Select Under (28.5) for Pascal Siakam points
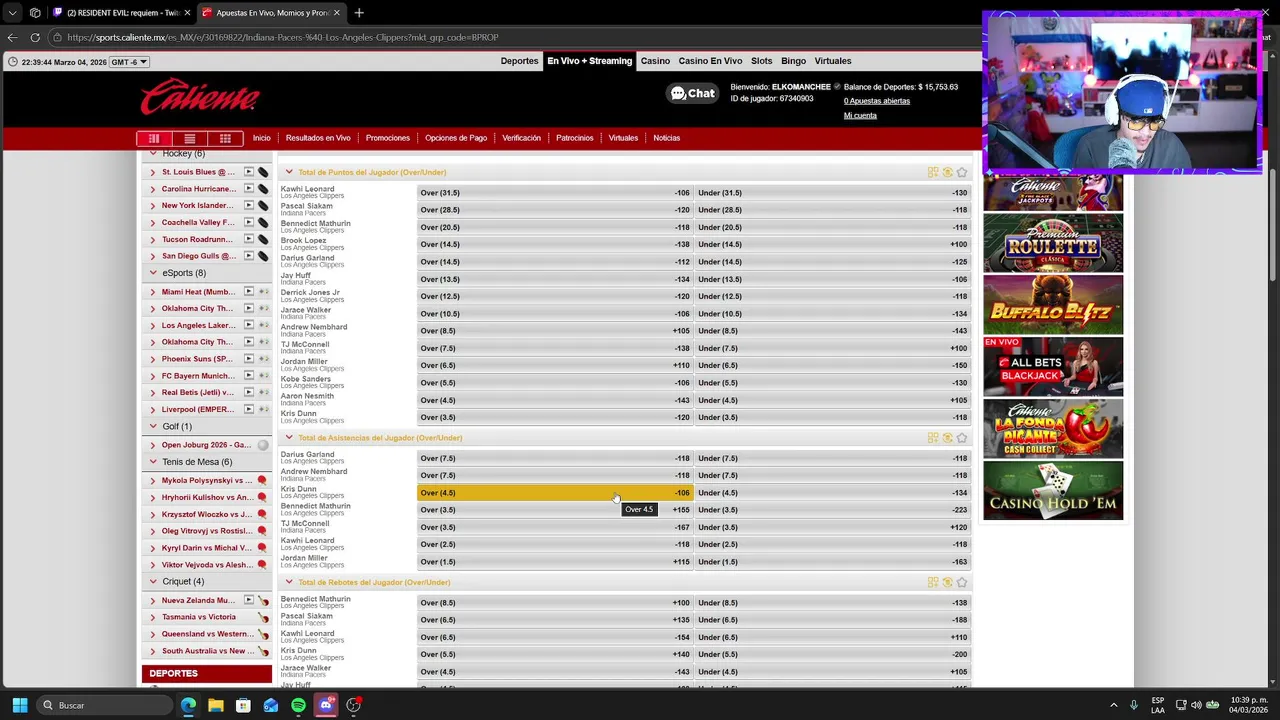1280x720 pixels. coord(833,210)
